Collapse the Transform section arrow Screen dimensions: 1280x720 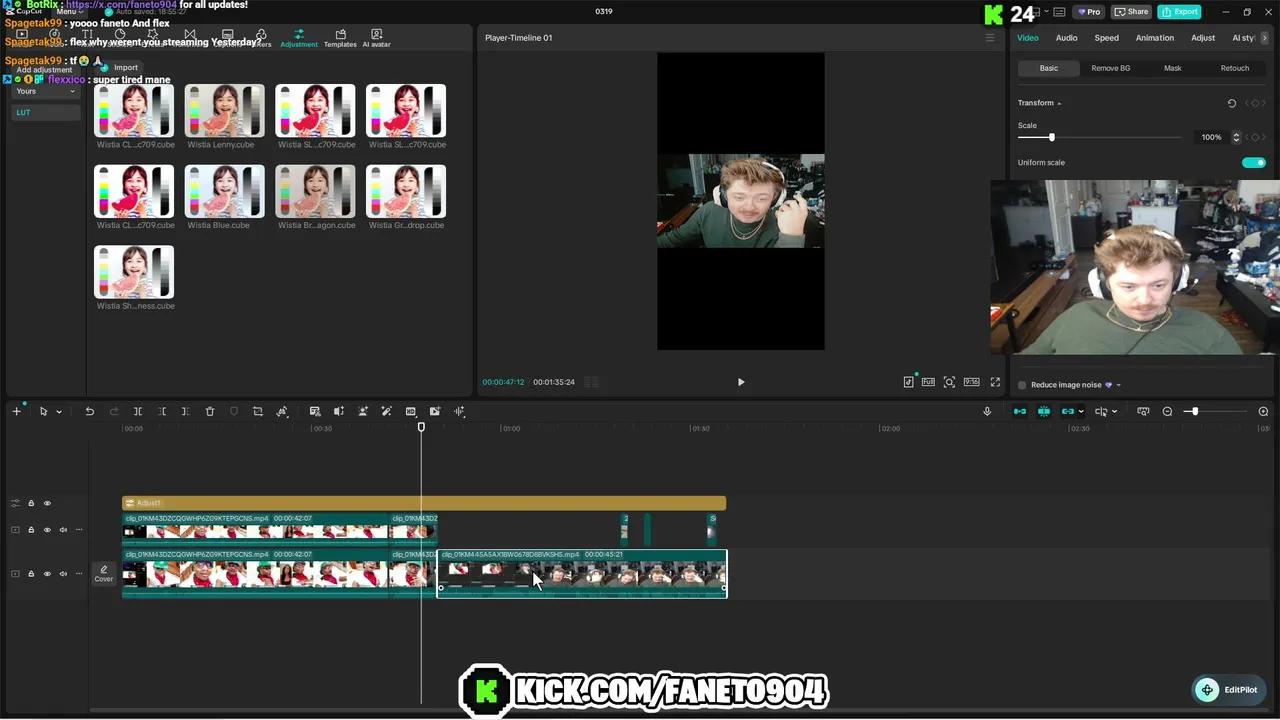click(1059, 103)
